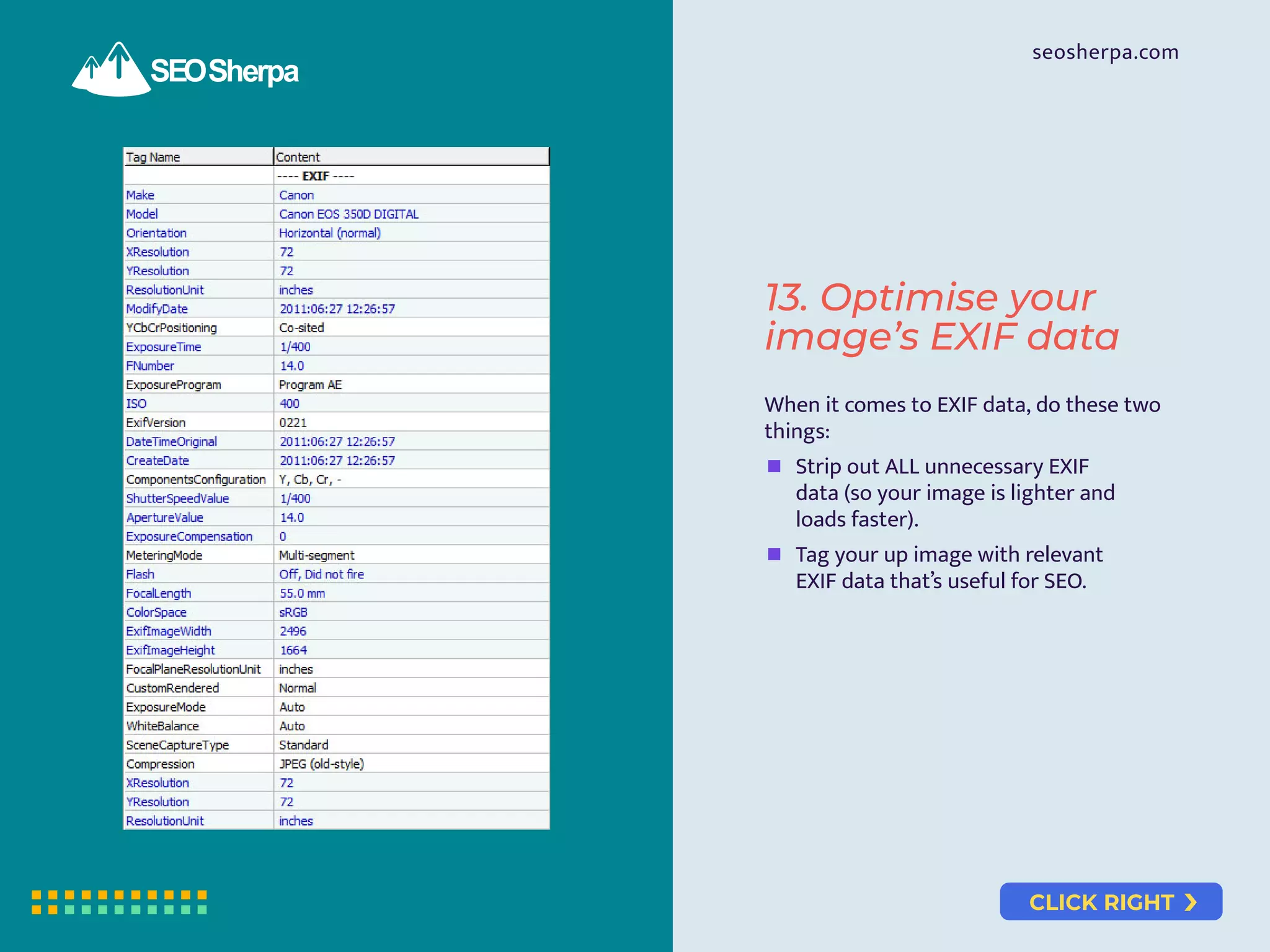1270x952 pixels.
Task: Select the 'ExposureMode' tag name
Action: [166, 707]
